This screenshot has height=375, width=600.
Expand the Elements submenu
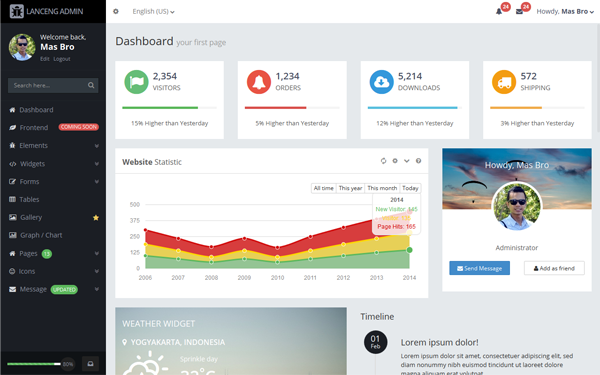(x=97, y=146)
